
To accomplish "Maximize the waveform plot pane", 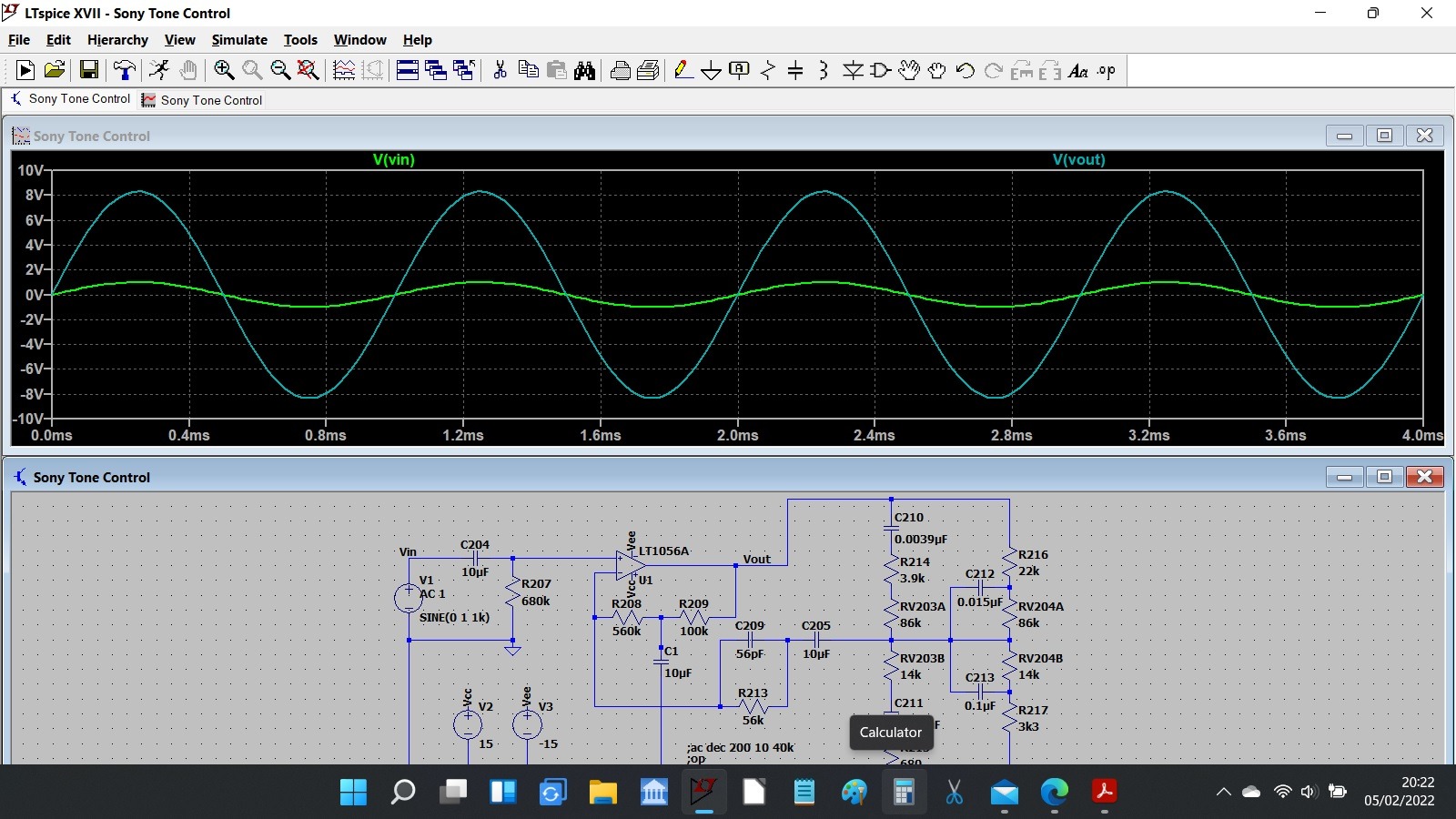I will [1384, 136].
